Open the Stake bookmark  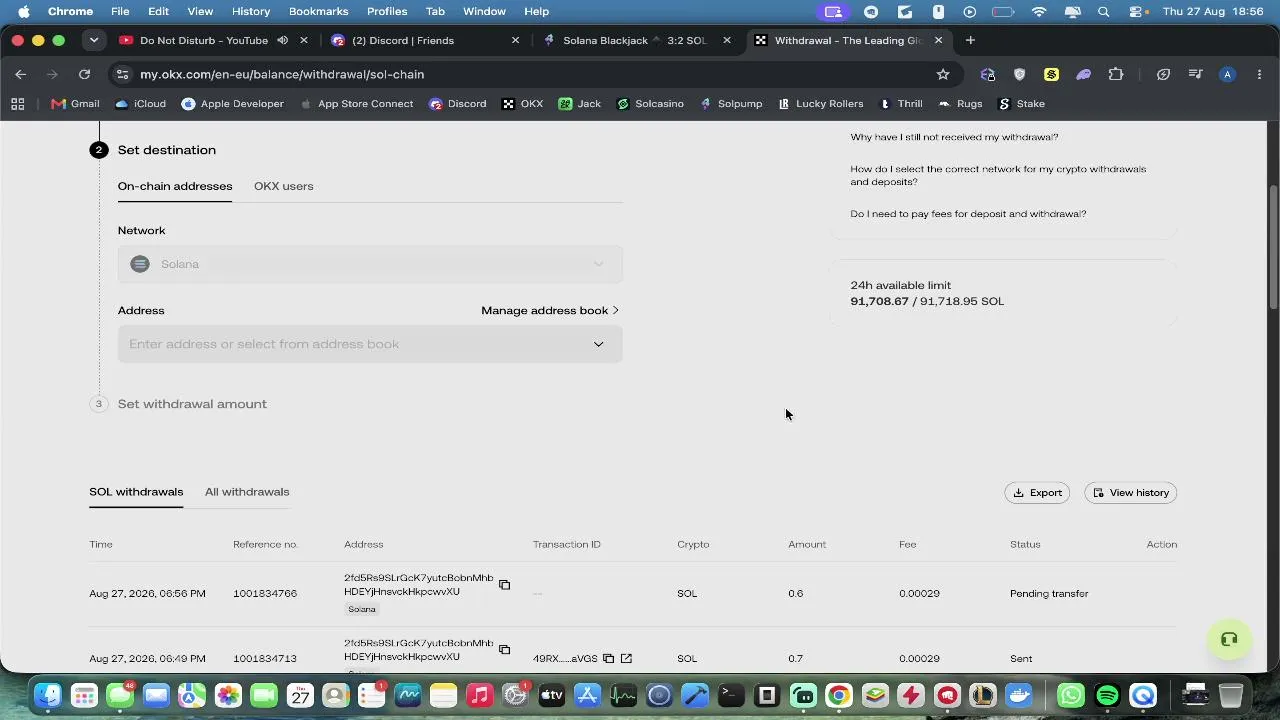pos(1021,103)
